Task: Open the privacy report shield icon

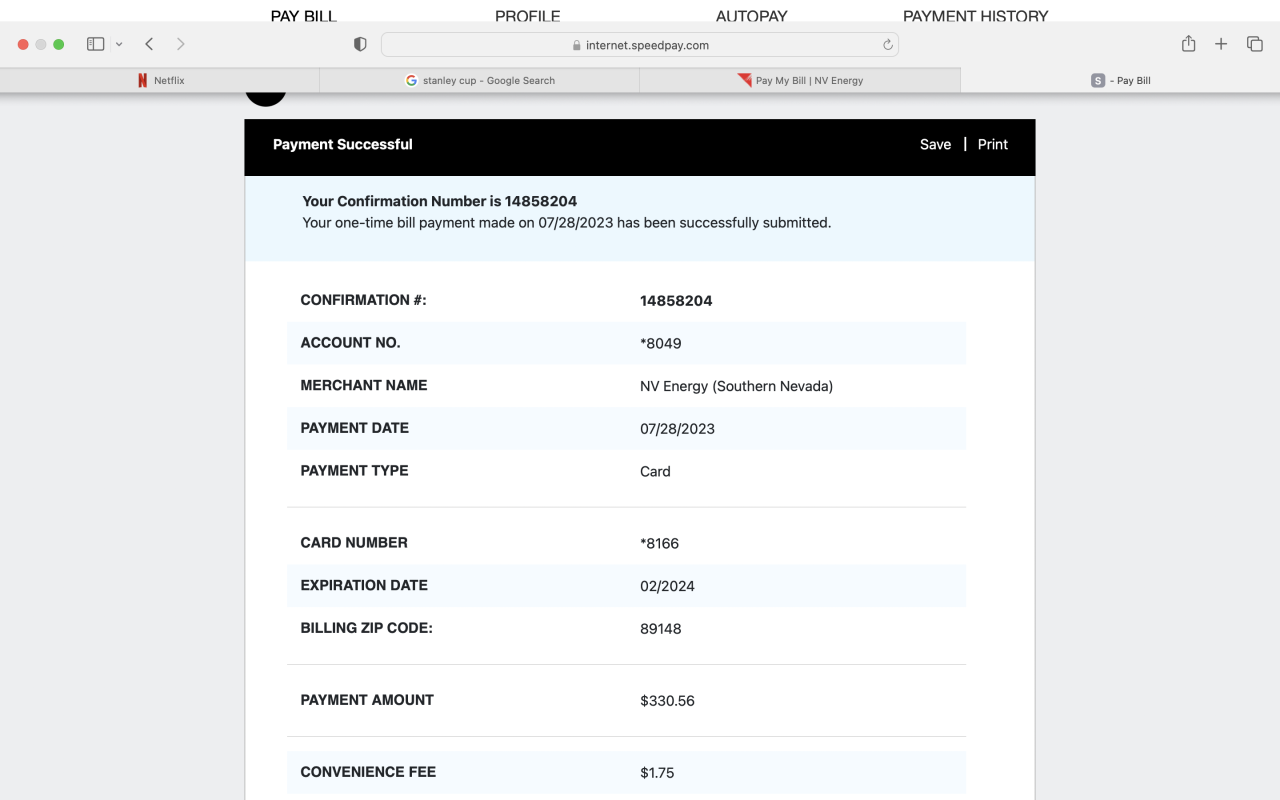Action: 360,44
